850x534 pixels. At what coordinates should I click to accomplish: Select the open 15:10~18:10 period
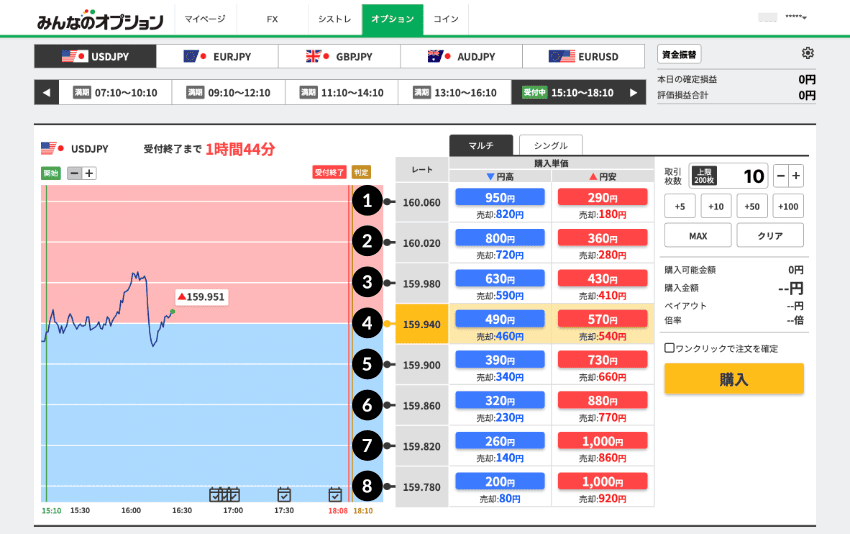coord(567,93)
